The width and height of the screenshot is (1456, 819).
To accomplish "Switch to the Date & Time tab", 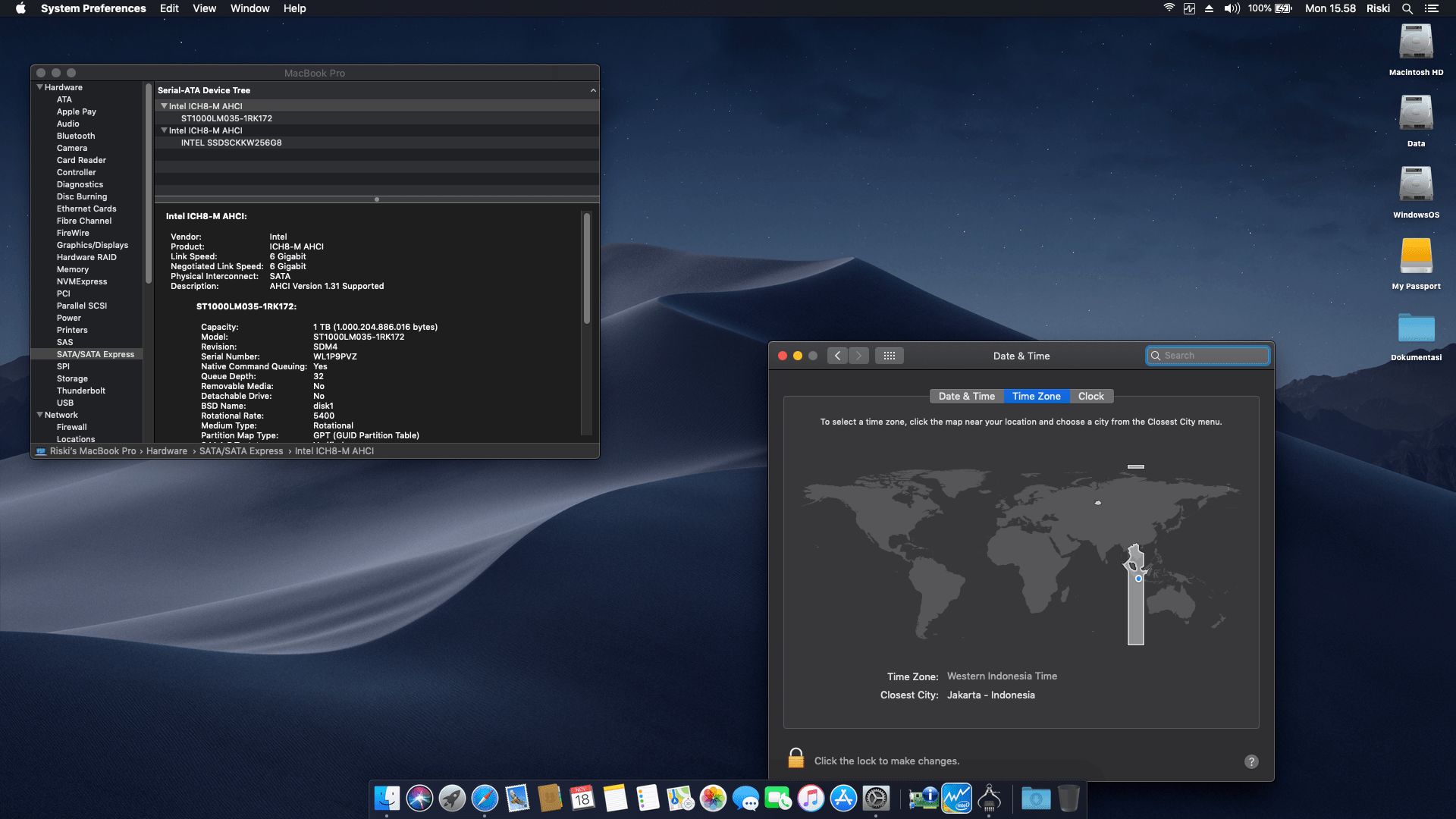I will [966, 396].
